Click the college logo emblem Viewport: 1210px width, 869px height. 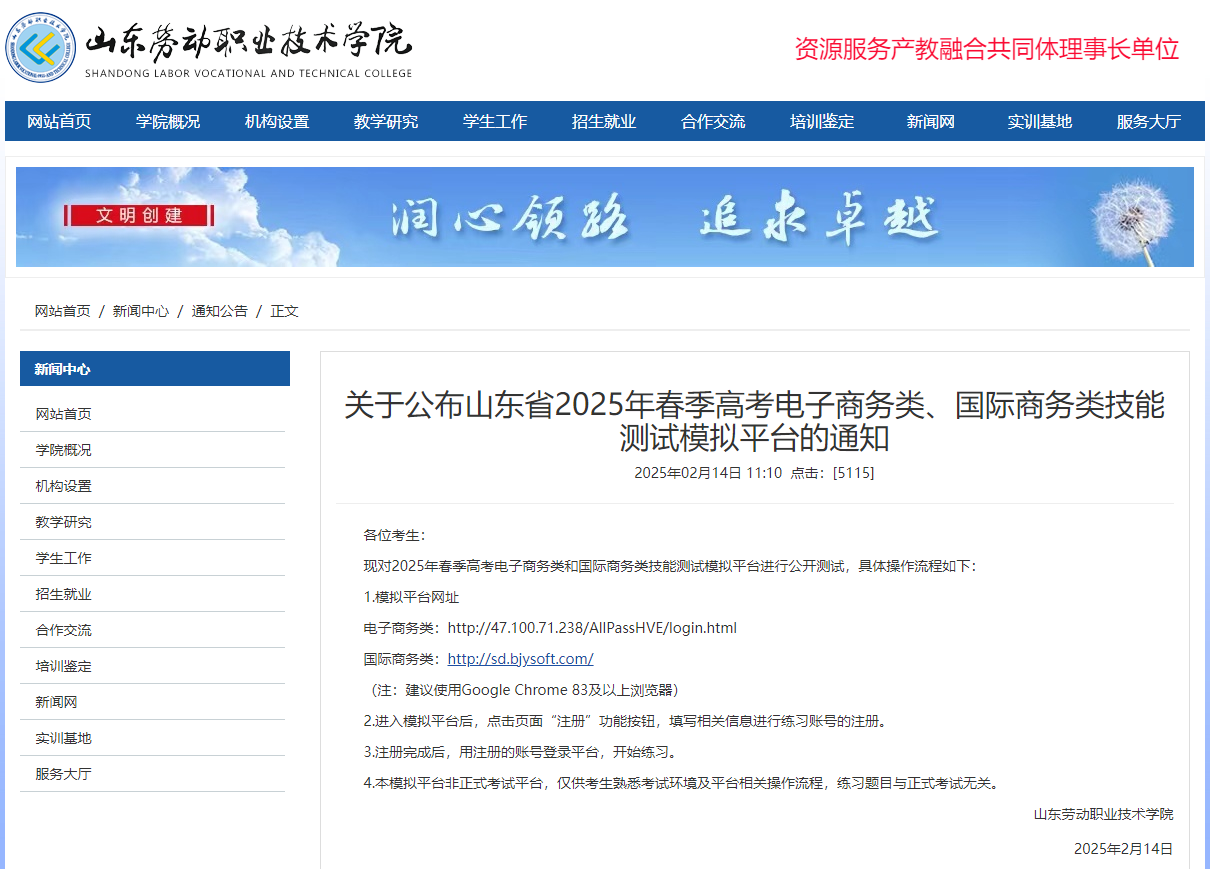tap(41, 48)
